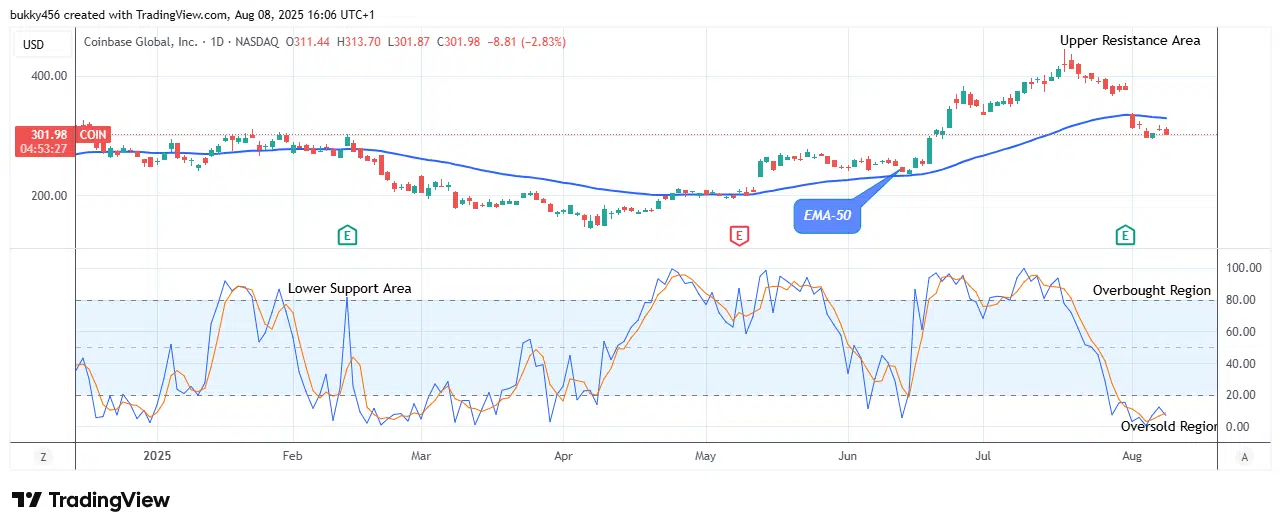Click the 04:53:27 bar countdown label
Image resolution: width=1281 pixels, height=530 pixels.
point(46,149)
